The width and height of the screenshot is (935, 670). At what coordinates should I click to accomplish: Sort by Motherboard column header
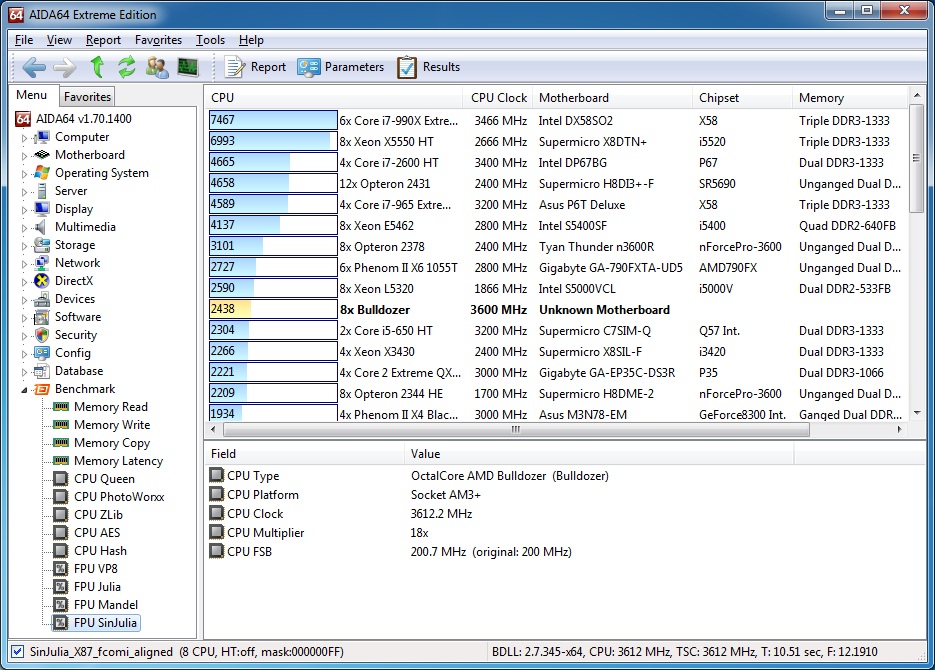coord(612,98)
